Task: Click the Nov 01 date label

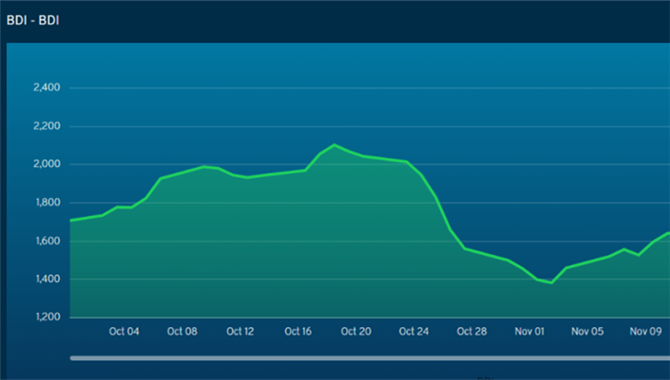Action: (529, 331)
